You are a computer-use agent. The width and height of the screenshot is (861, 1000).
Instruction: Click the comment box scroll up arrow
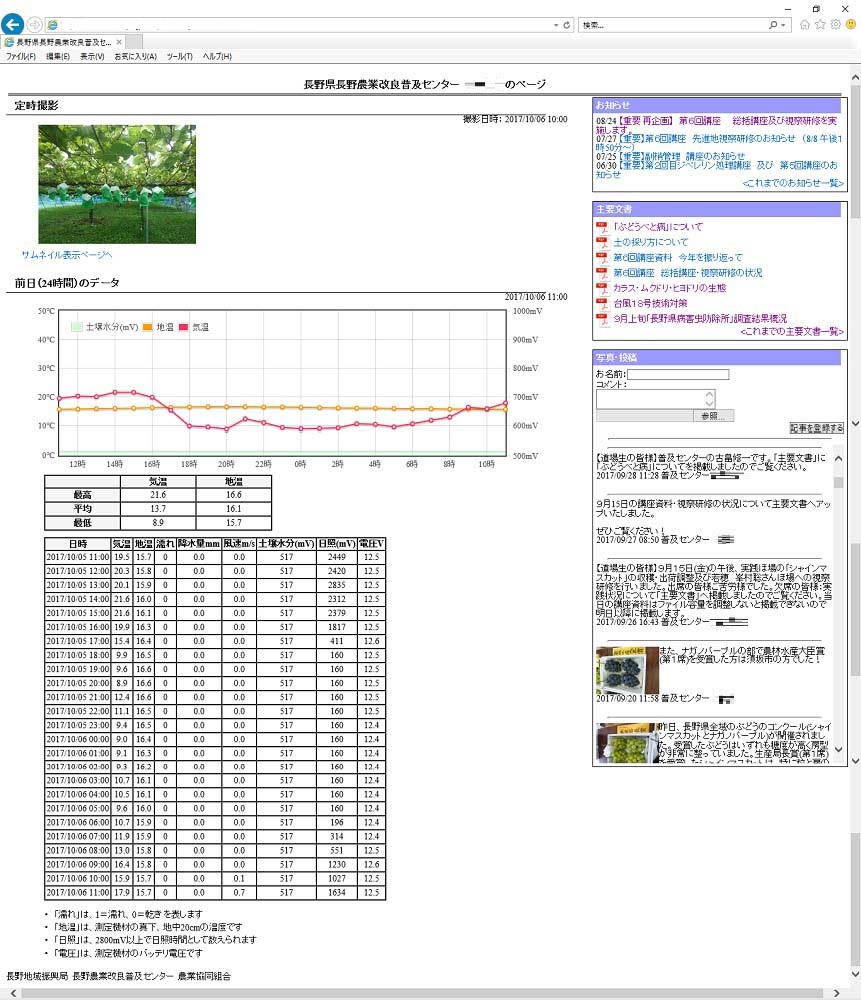click(x=709, y=395)
